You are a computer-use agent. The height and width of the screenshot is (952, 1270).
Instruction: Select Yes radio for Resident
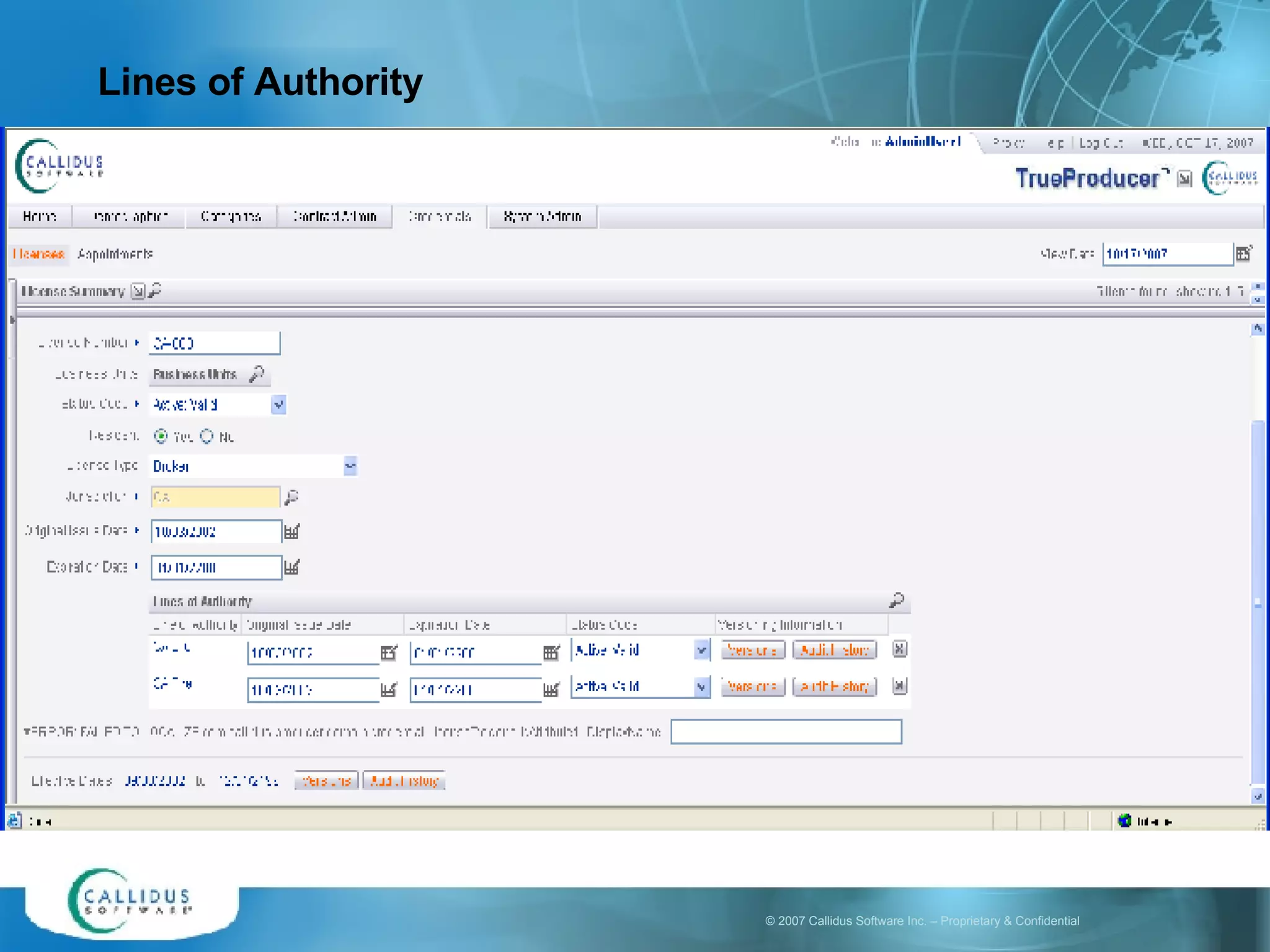161,436
